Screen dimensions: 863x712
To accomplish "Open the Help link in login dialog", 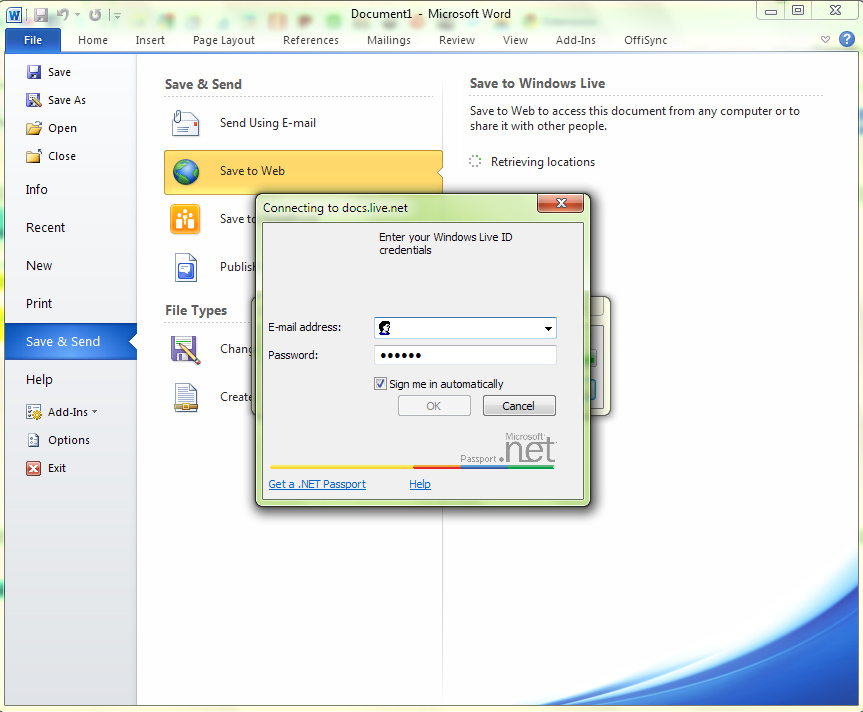I will pyautogui.click(x=420, y=484).
